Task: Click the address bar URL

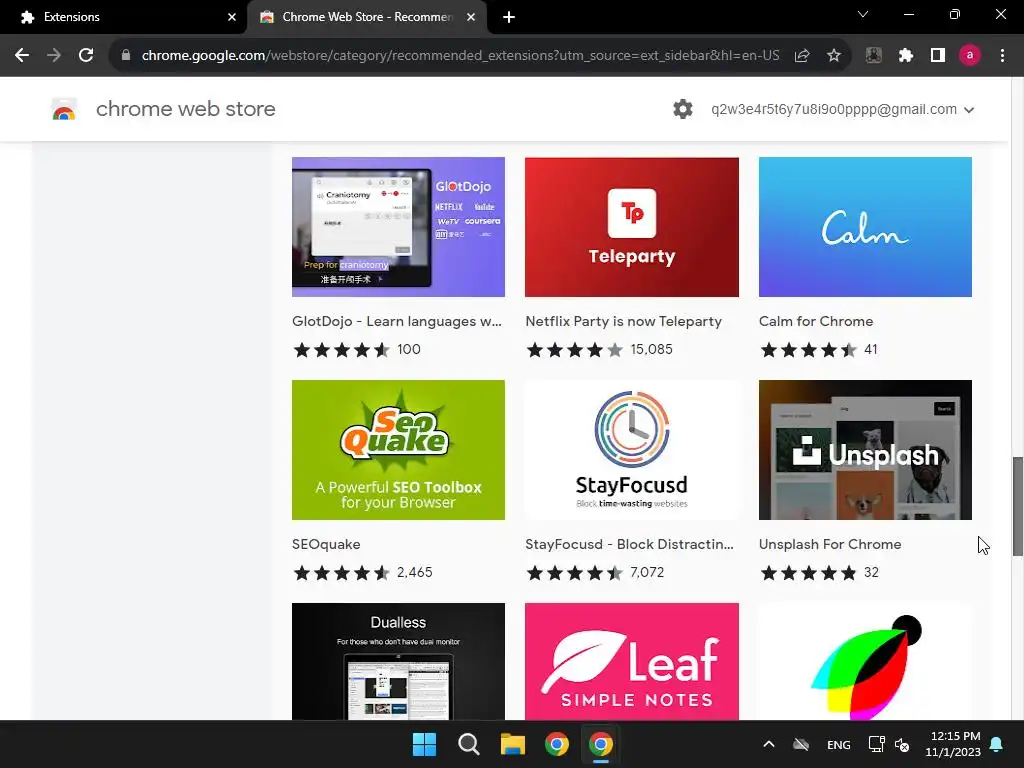Action: click(x=460, y=56)
